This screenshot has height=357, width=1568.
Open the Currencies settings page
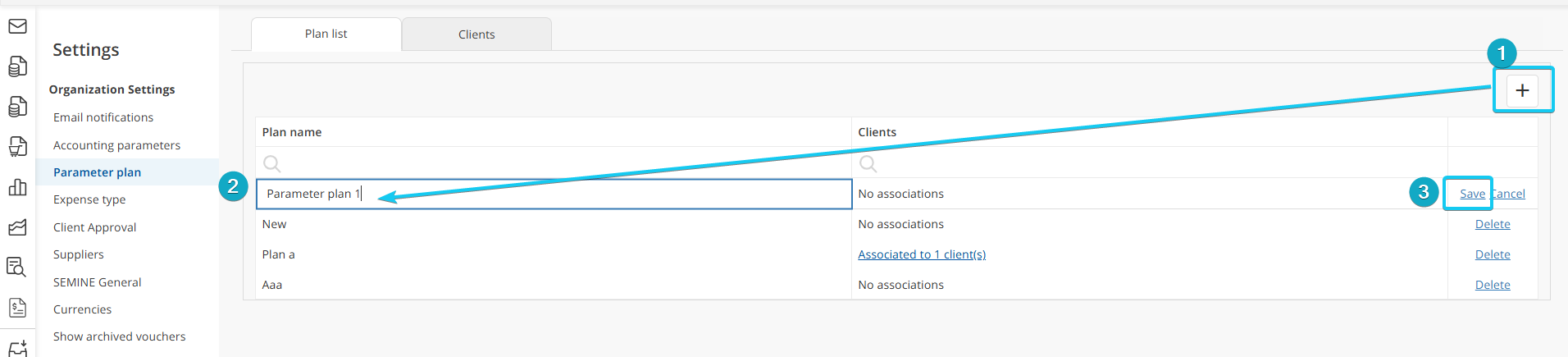[82, 309]
